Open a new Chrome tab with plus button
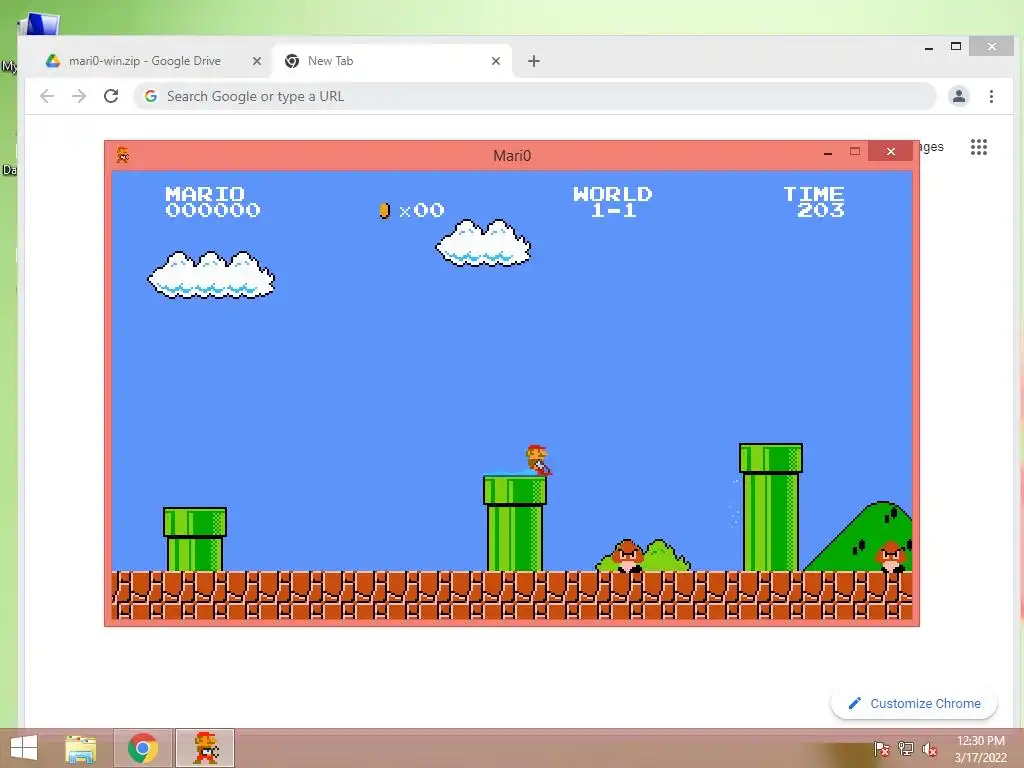 coord(534,61)
